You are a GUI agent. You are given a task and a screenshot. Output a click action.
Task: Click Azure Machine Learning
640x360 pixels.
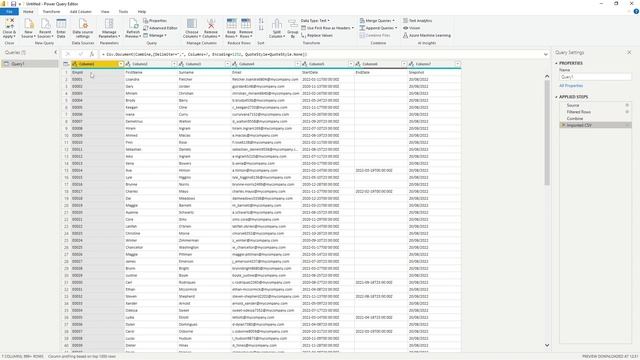[427, 36]
